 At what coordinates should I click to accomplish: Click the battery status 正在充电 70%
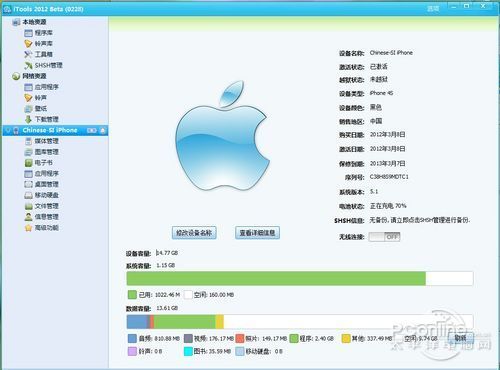(388, 206)
